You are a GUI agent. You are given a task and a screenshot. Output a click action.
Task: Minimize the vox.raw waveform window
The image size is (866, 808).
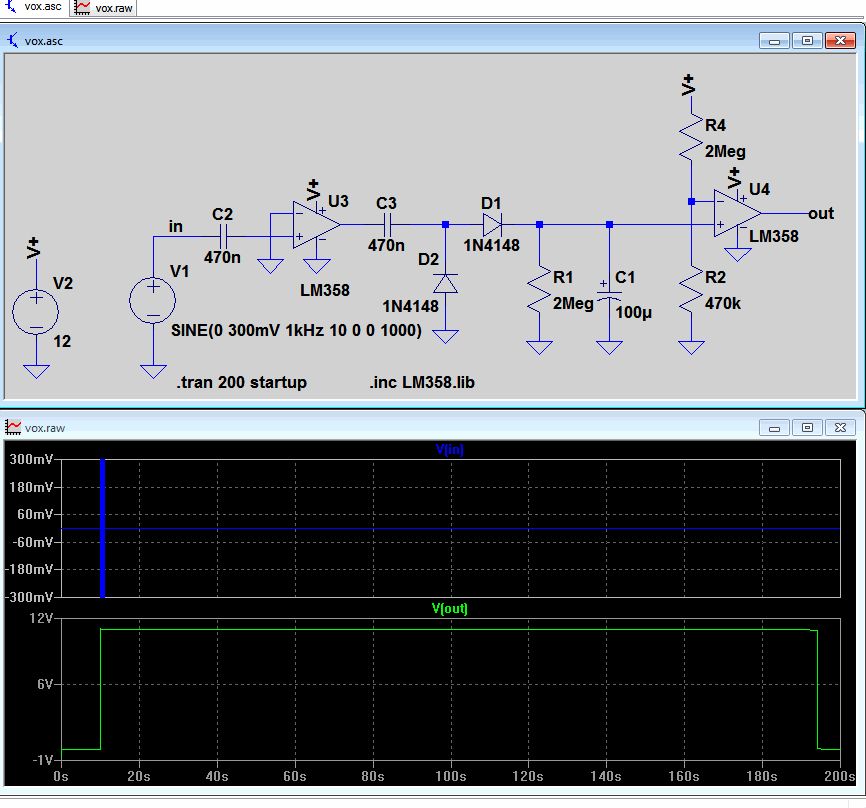(774, 427)
